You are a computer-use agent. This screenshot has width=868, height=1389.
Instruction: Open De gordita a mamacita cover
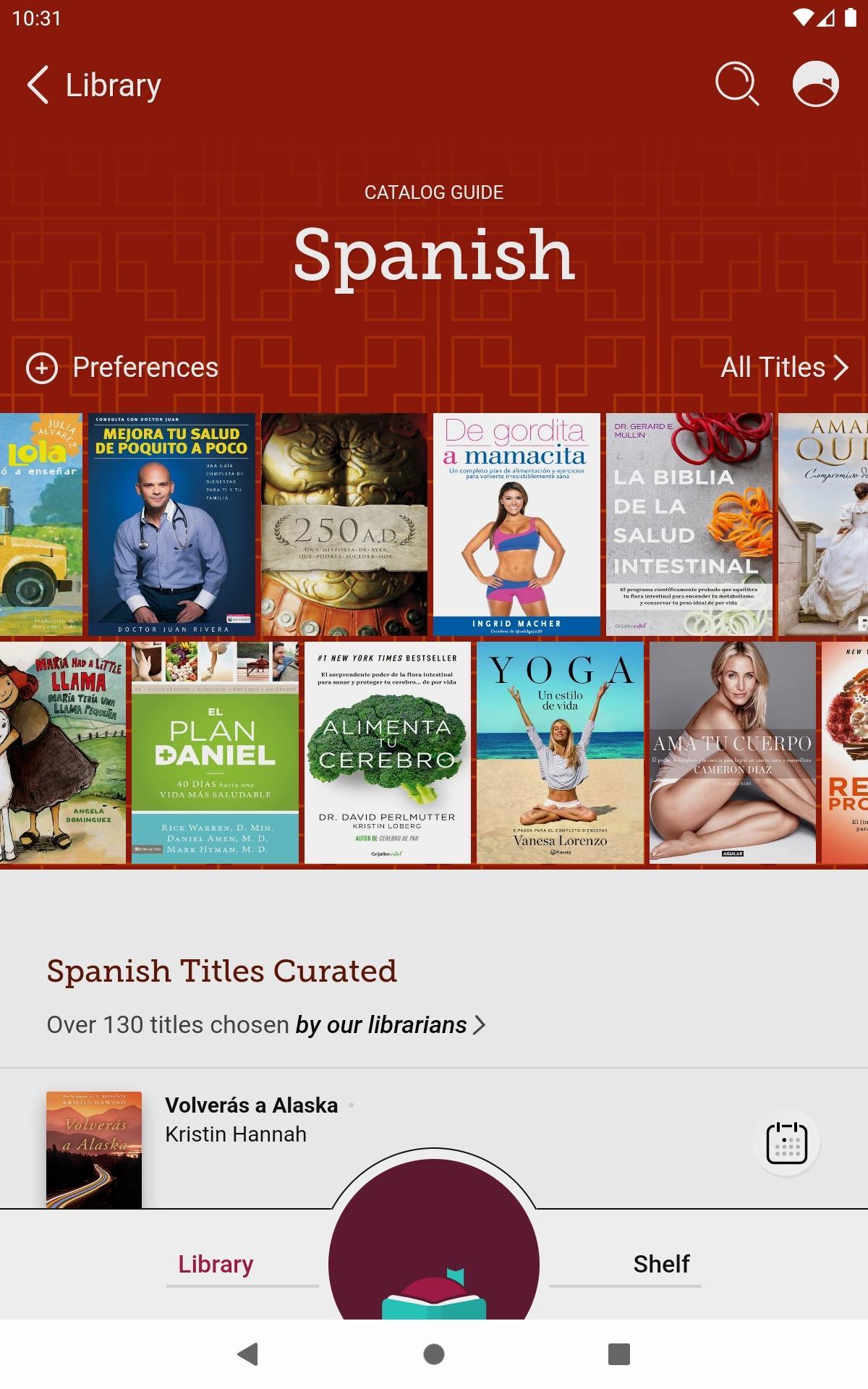pyautogui.click(x=516, y=524)
